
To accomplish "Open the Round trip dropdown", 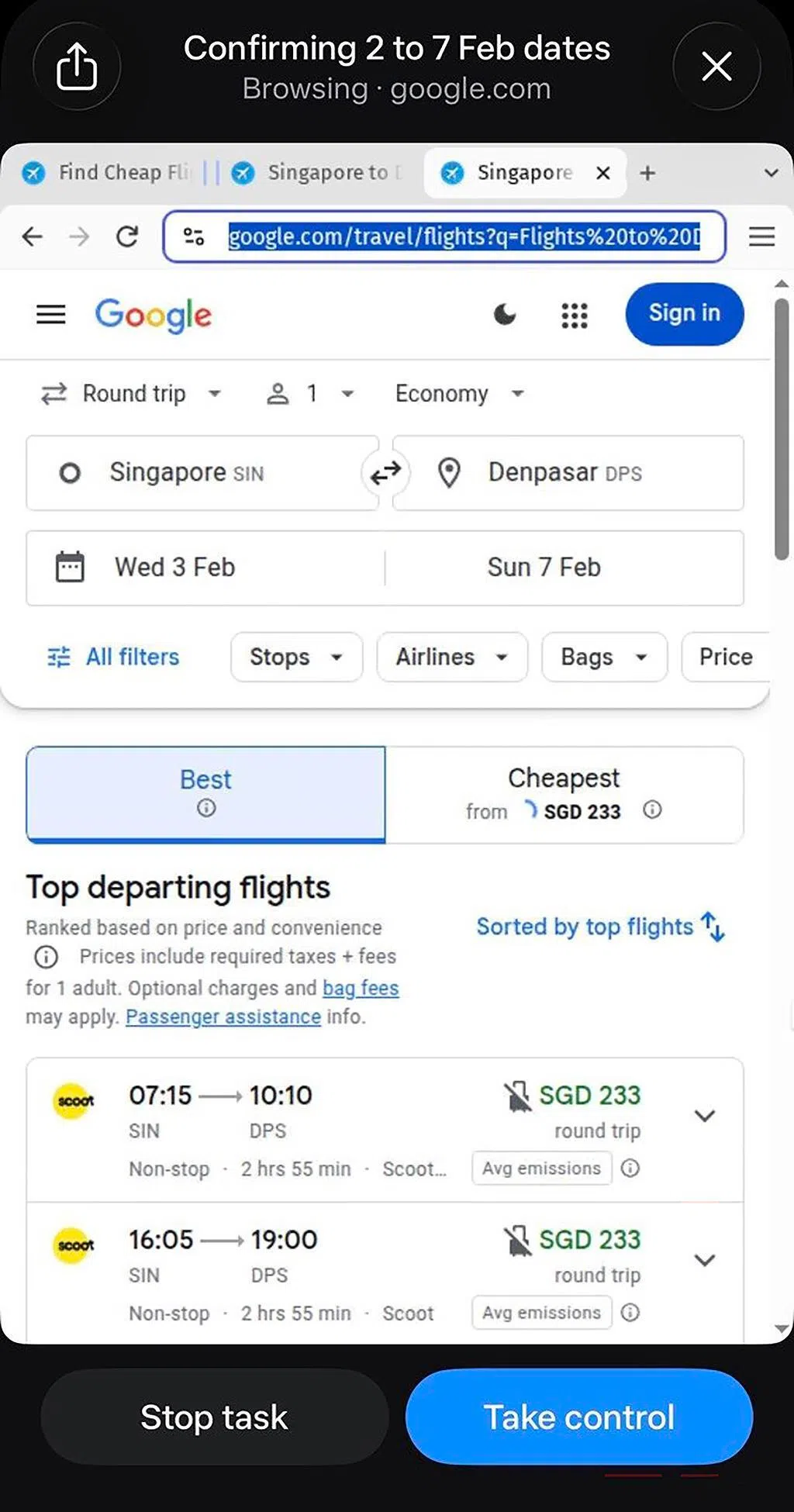I will [132, 393].
